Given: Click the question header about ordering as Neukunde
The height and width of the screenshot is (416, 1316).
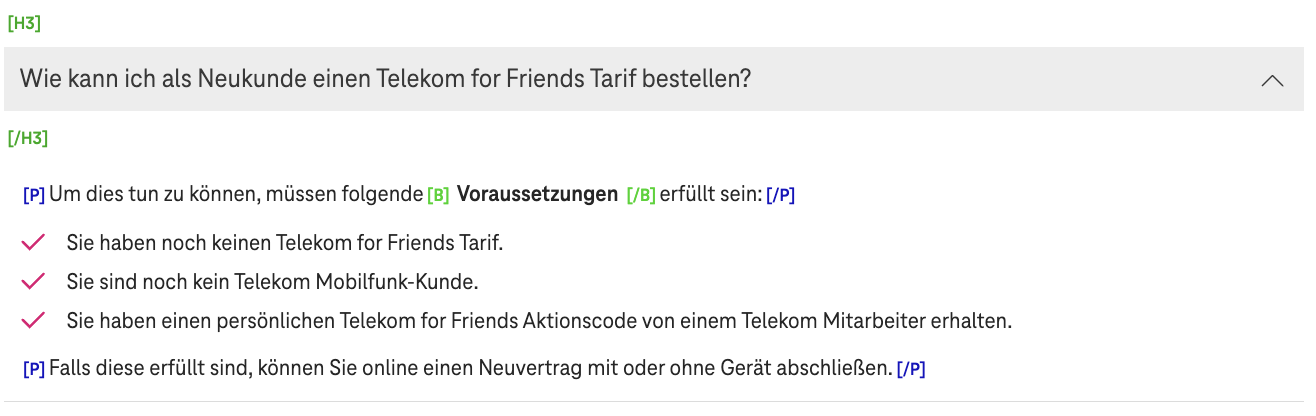Looking at the screenshot, I should pos(385,78).
